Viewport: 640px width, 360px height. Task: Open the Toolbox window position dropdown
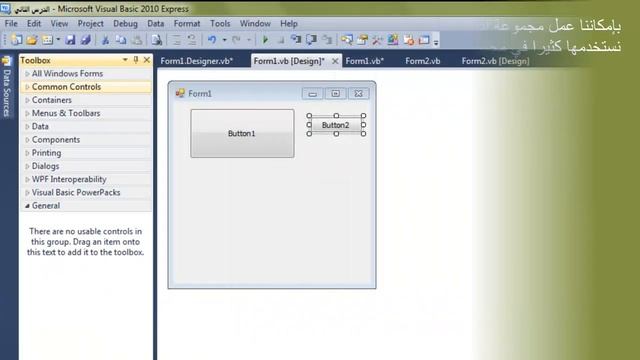coord(125,60)
